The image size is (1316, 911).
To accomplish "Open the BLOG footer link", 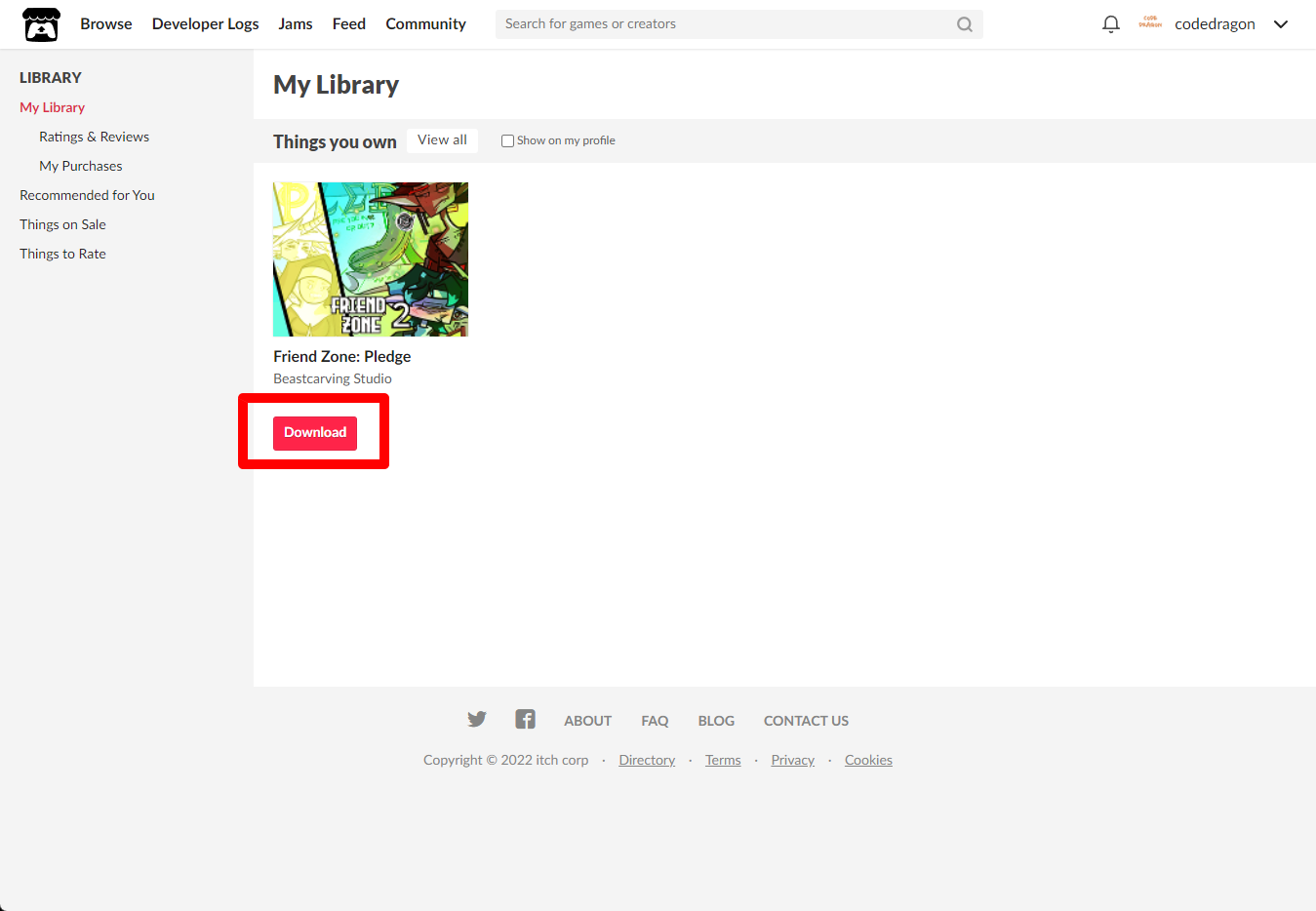I will 716,721.
